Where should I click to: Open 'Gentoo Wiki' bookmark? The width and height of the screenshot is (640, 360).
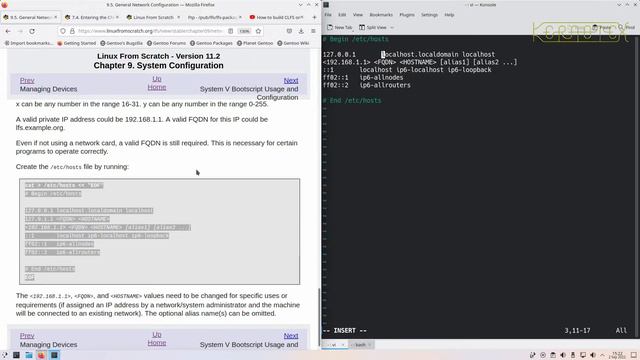click(x=293, y=43)
